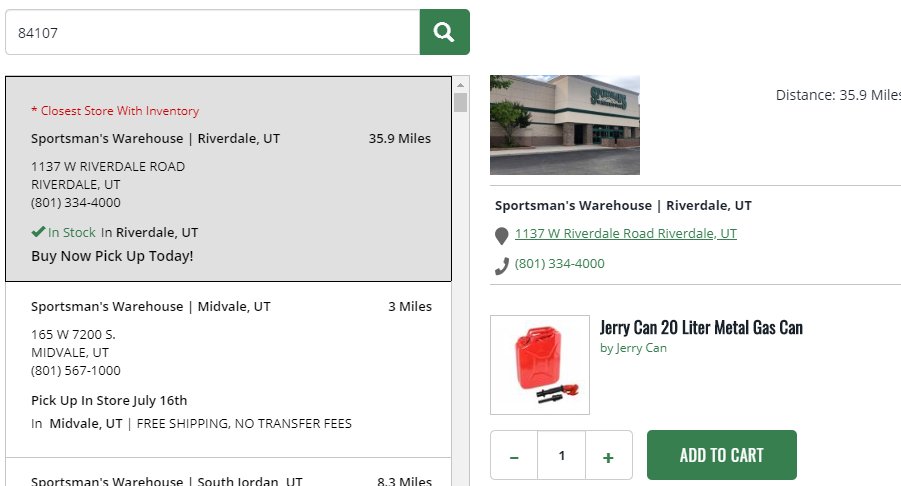This screenshot has height=486, width=901.
Task: Click the store list scrollbar up arrow
Action: coord(460,85)
